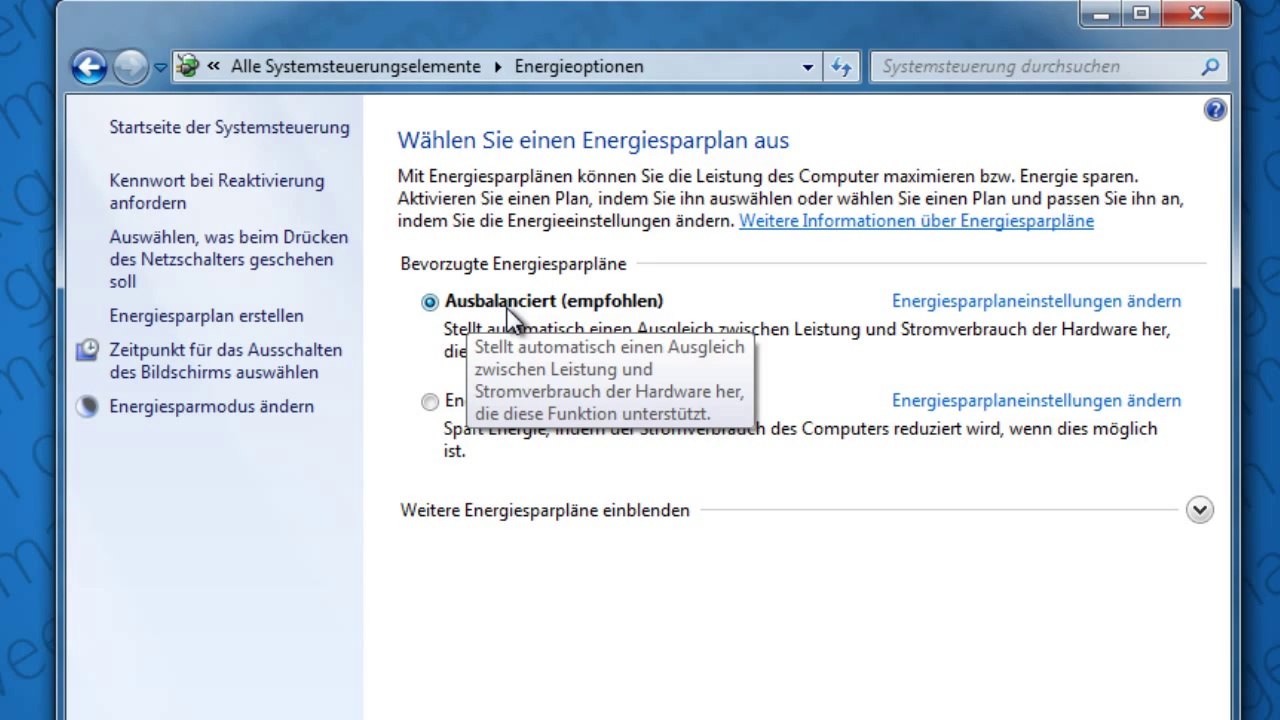1280x720 pixels.
Task: Minimize the Energieoptionen window
Action: point(1102,14)
